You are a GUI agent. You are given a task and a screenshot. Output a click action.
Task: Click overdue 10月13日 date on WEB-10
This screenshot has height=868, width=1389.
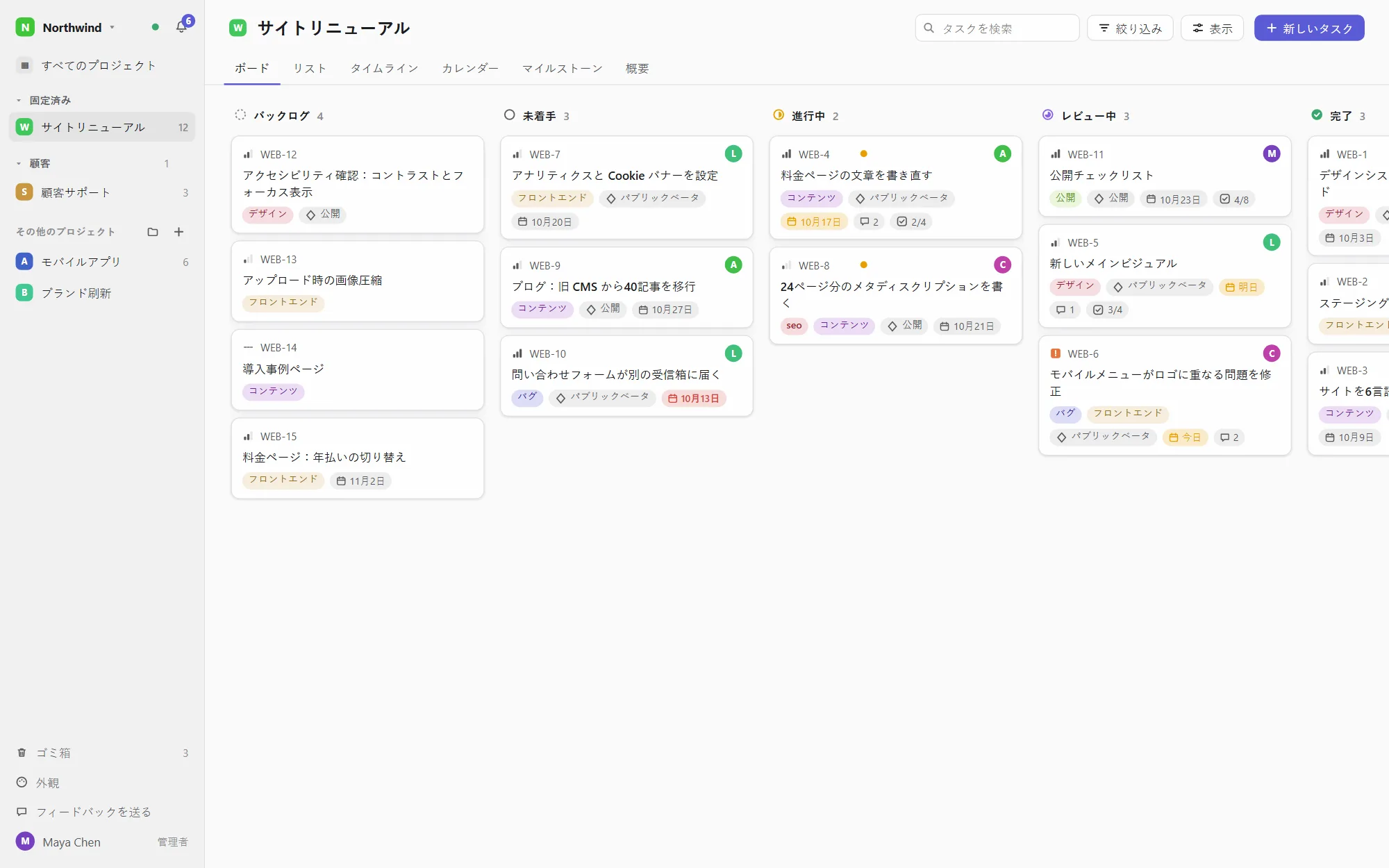coord(694,399)
